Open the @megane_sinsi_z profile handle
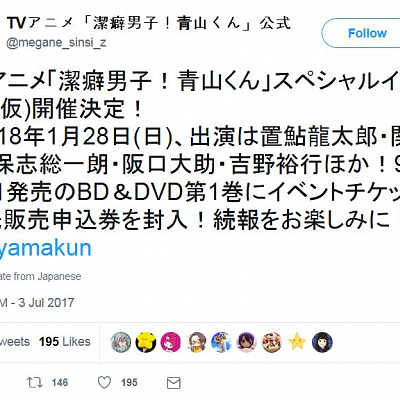This screenshot has height=400, width=400. tap(56, 43)
